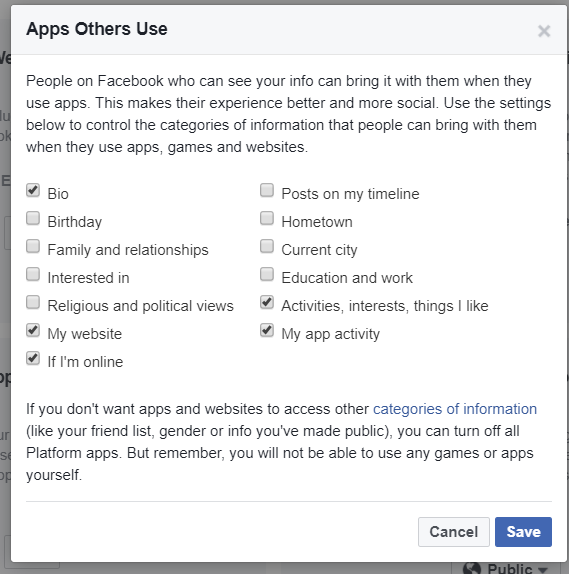The image size is (569, 574).
Task: Open the categories of information link
Action: 455,409
